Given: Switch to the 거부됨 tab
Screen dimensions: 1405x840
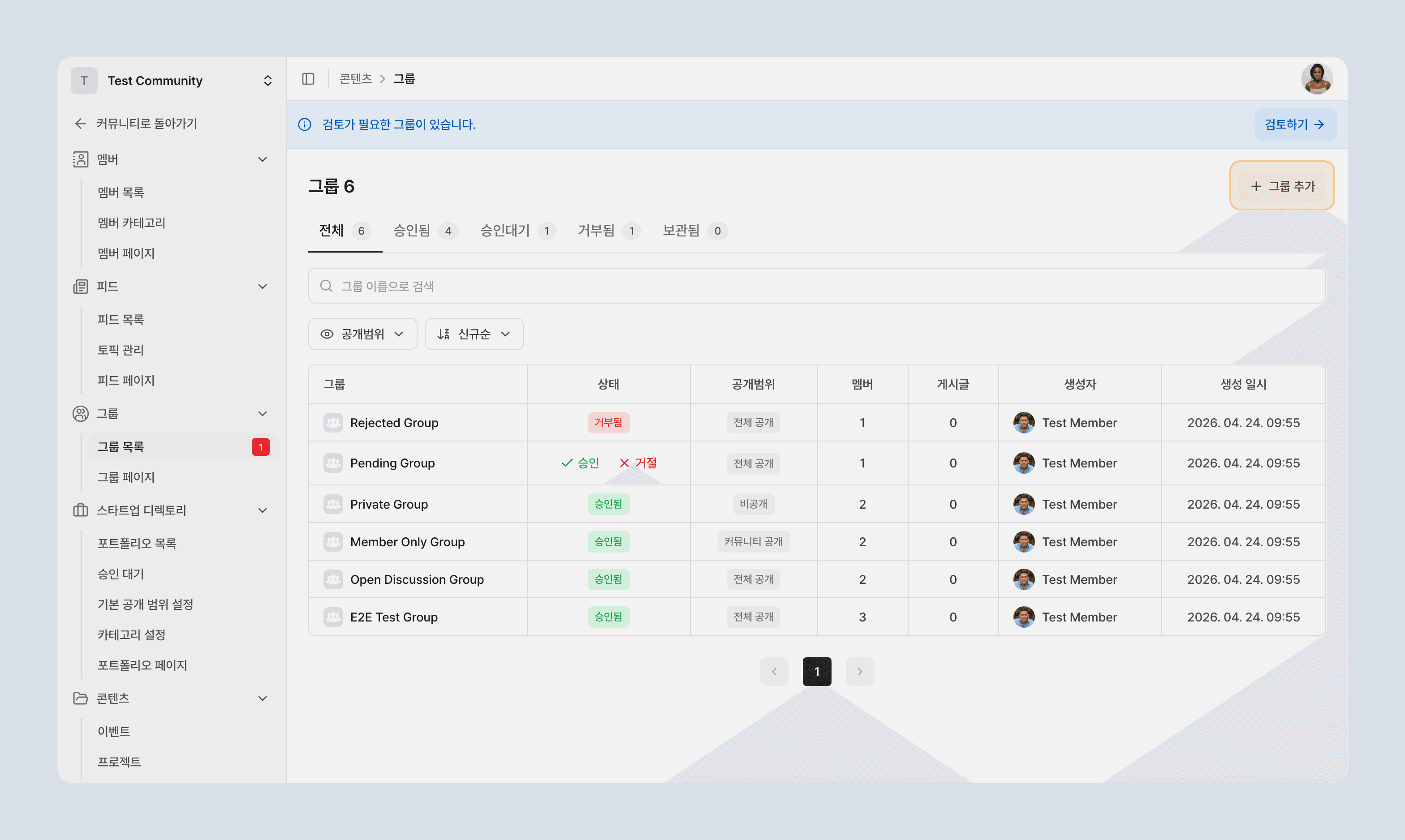Looking at the screenshot, I should (609, 231).
